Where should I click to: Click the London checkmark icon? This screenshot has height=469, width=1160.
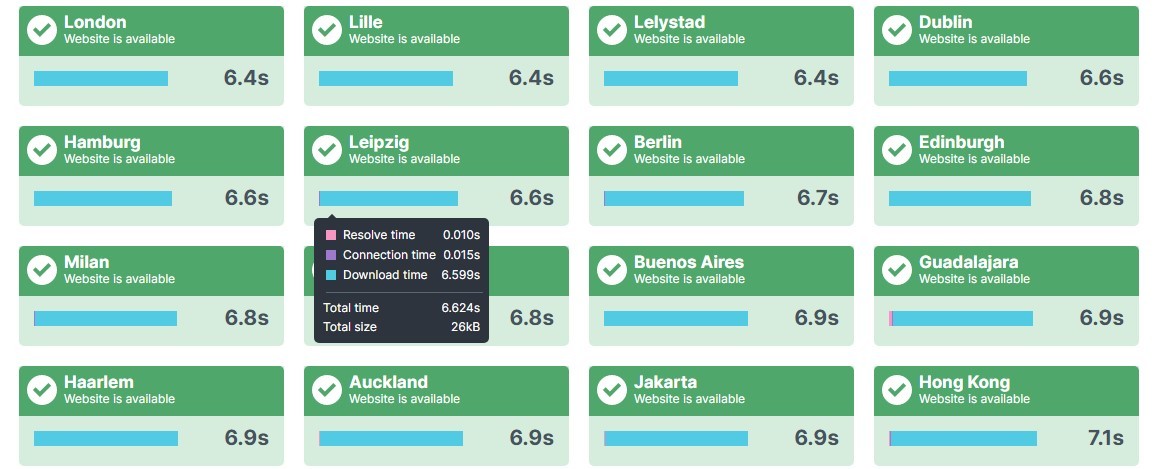point(42,30)
